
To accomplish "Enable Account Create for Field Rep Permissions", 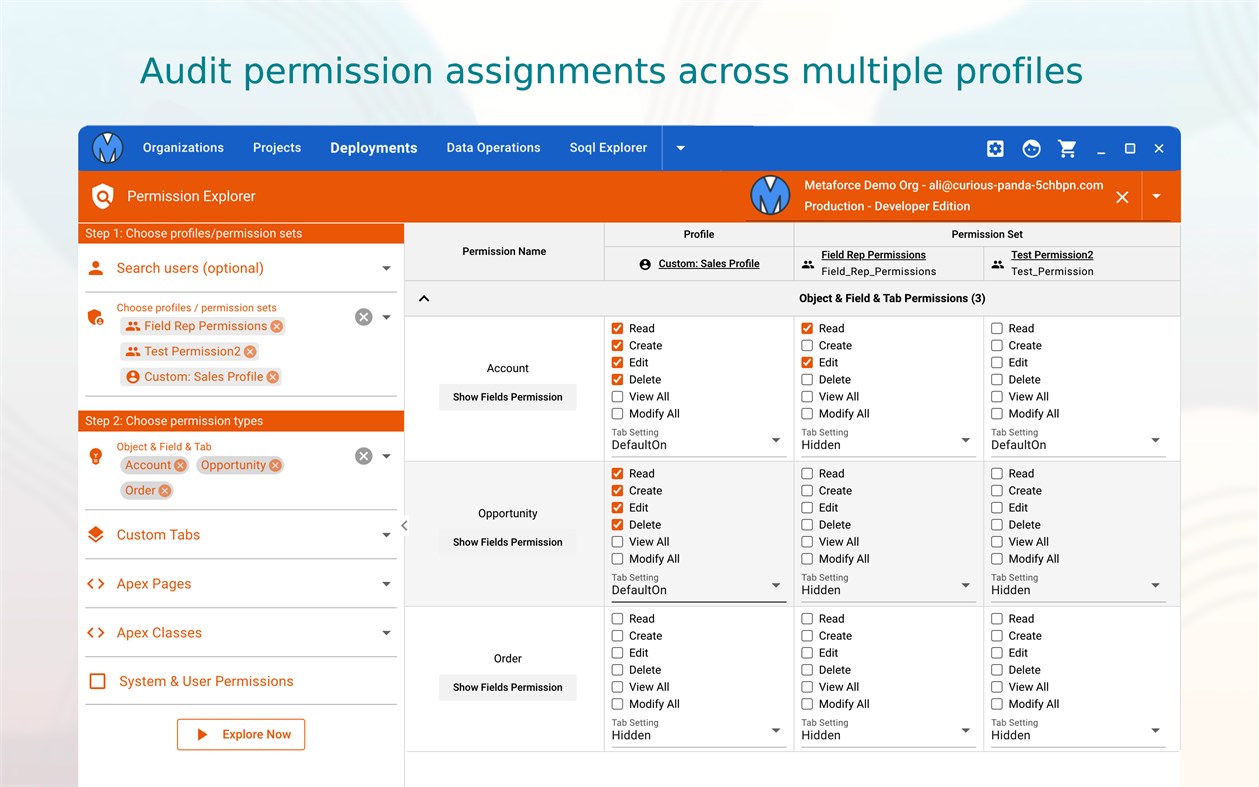I will (807, 345).
